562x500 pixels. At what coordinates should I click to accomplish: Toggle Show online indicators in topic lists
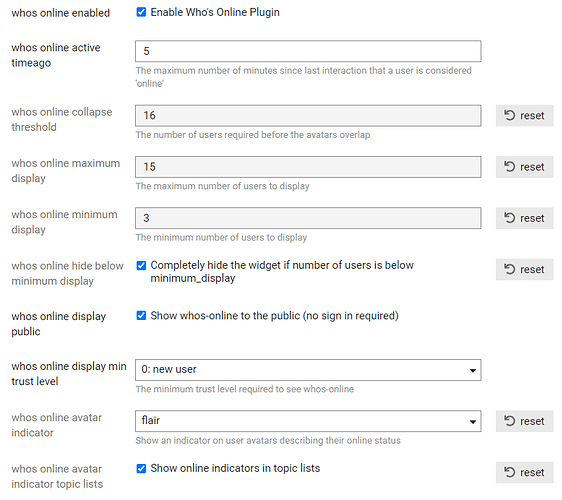141,468
